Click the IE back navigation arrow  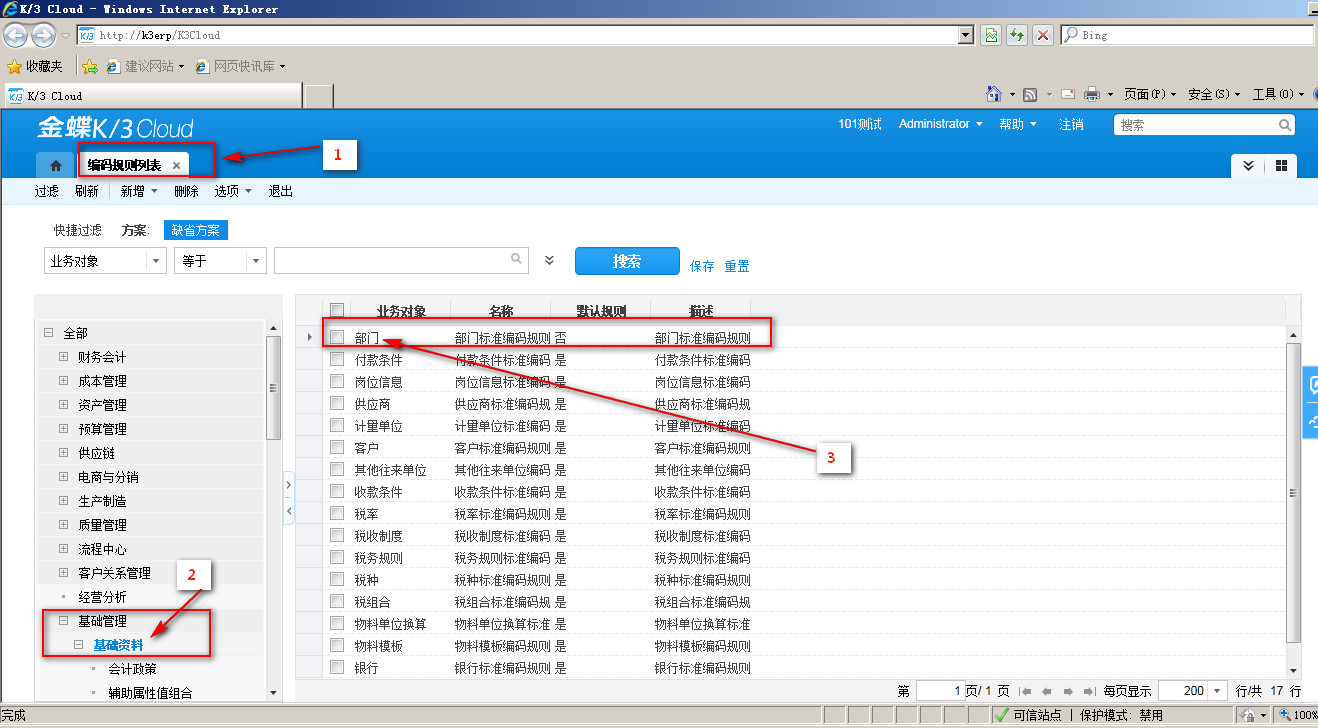[16, 35]
